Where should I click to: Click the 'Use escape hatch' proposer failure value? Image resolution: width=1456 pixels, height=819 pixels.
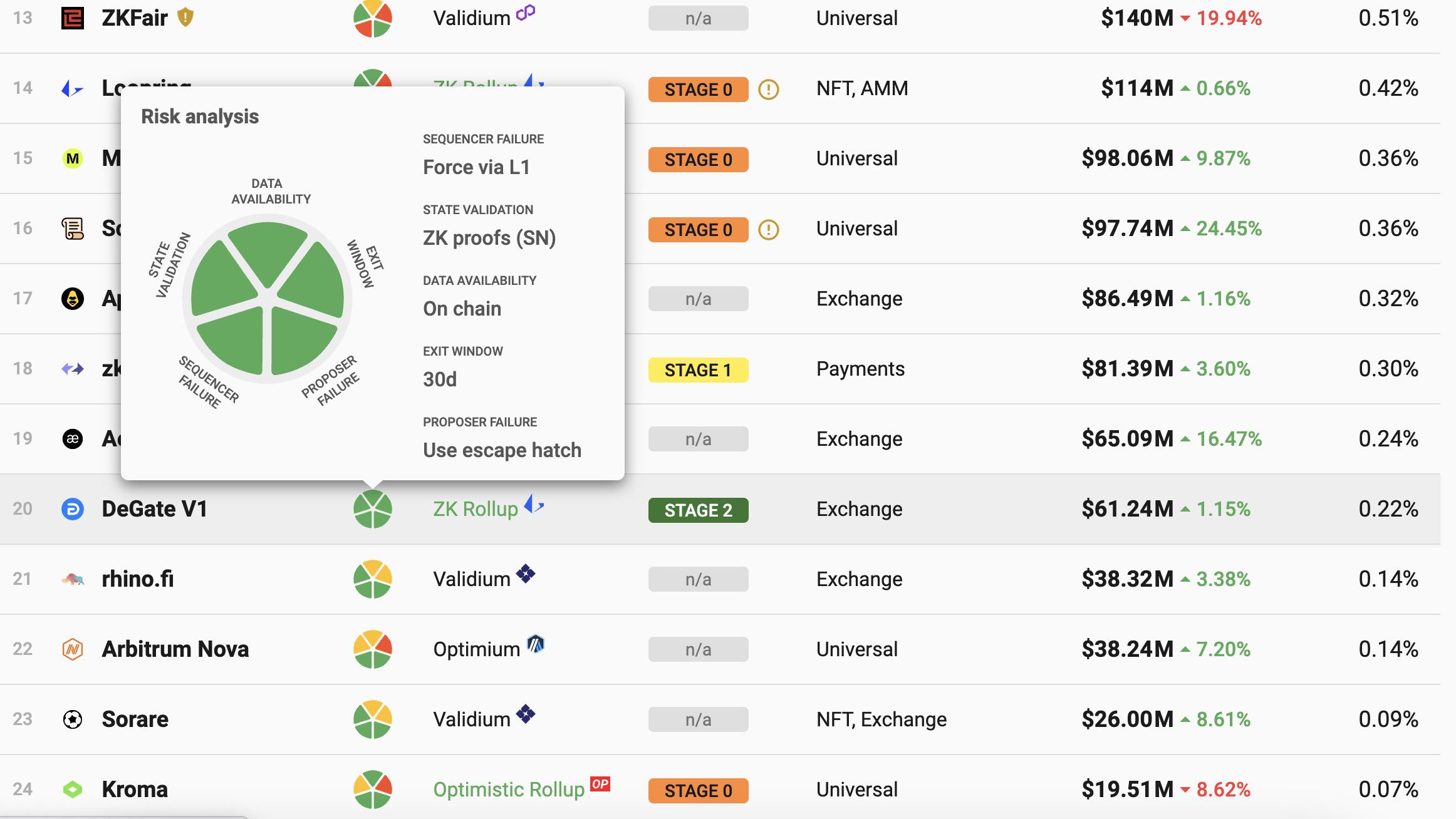tap(502, 450)
